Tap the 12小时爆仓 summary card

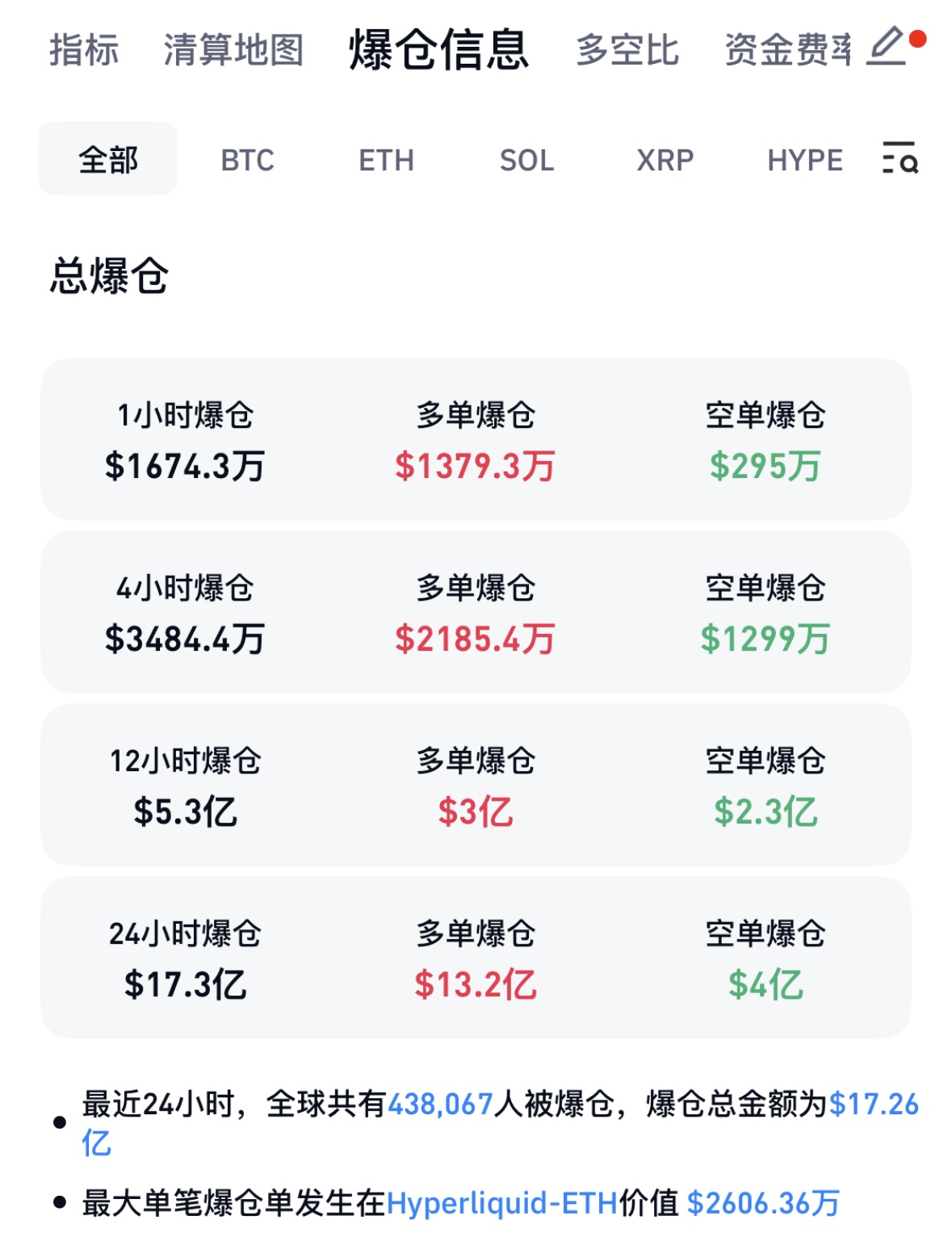pyautogui.click(x=476, y=785)
